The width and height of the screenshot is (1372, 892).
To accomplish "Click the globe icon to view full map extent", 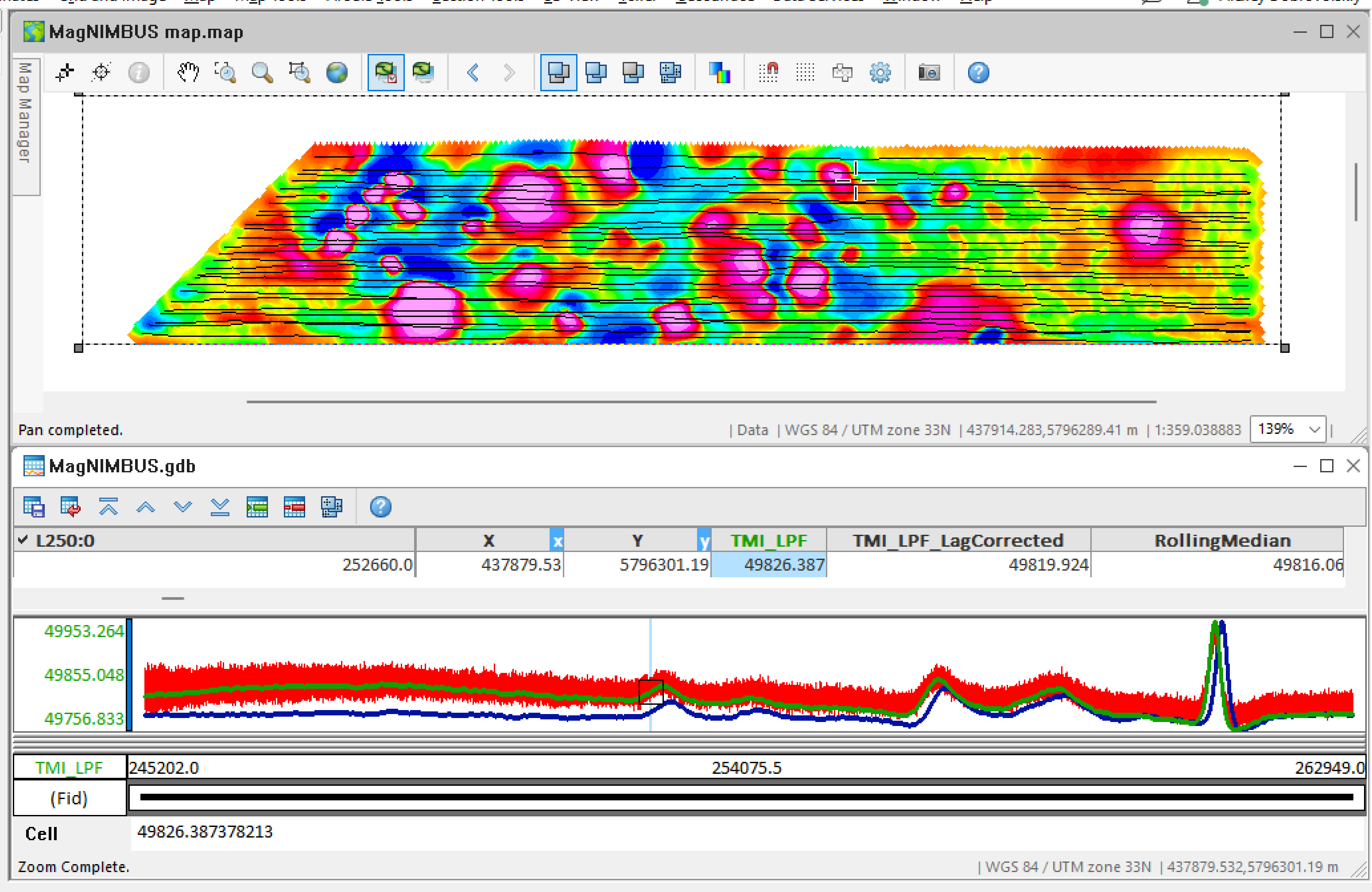I will pyautogui.click(x=337, y=72).
